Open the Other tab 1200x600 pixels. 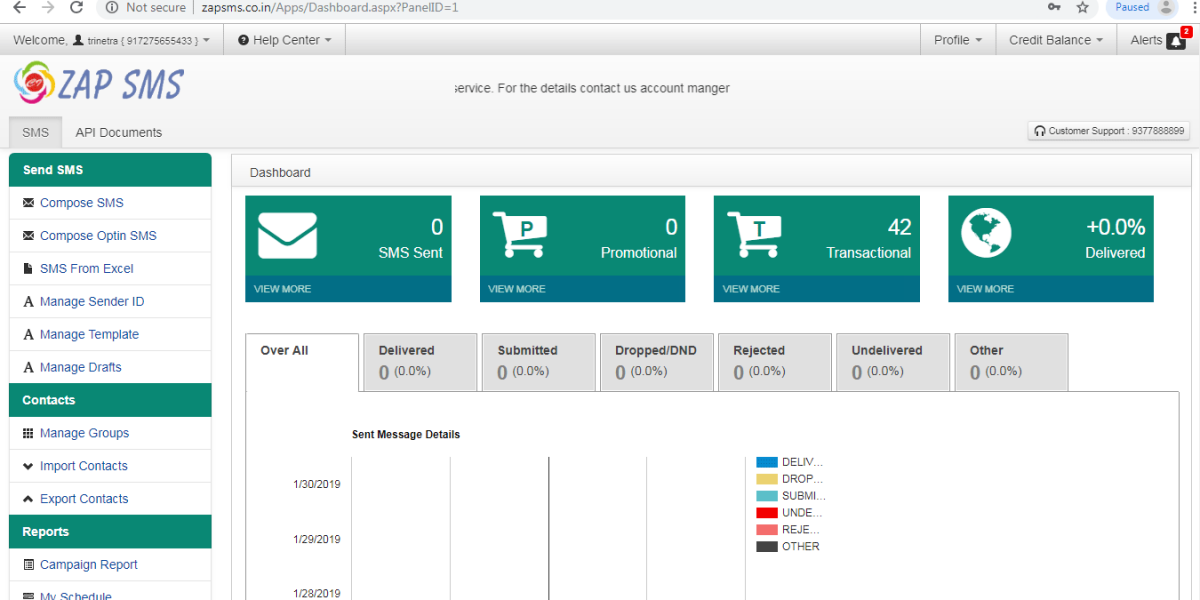click(1011, 362)
